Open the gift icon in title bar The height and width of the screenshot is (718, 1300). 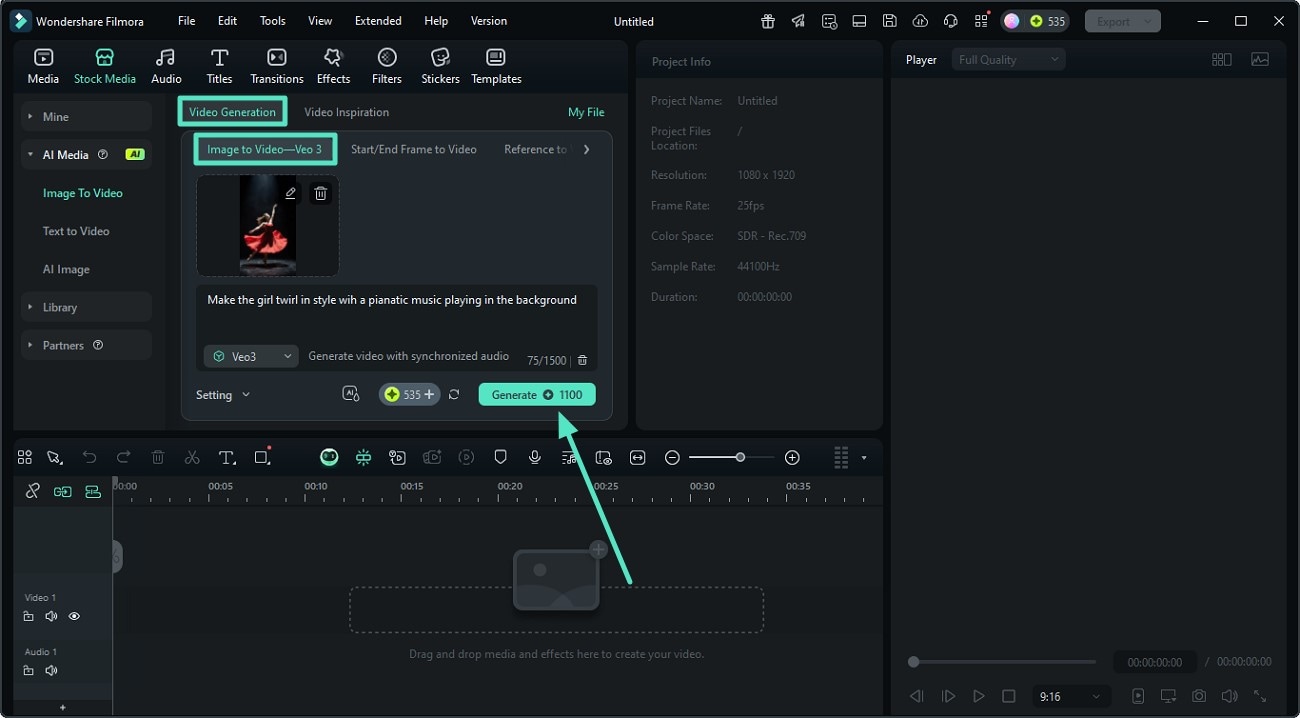click(x=767, y=21)
